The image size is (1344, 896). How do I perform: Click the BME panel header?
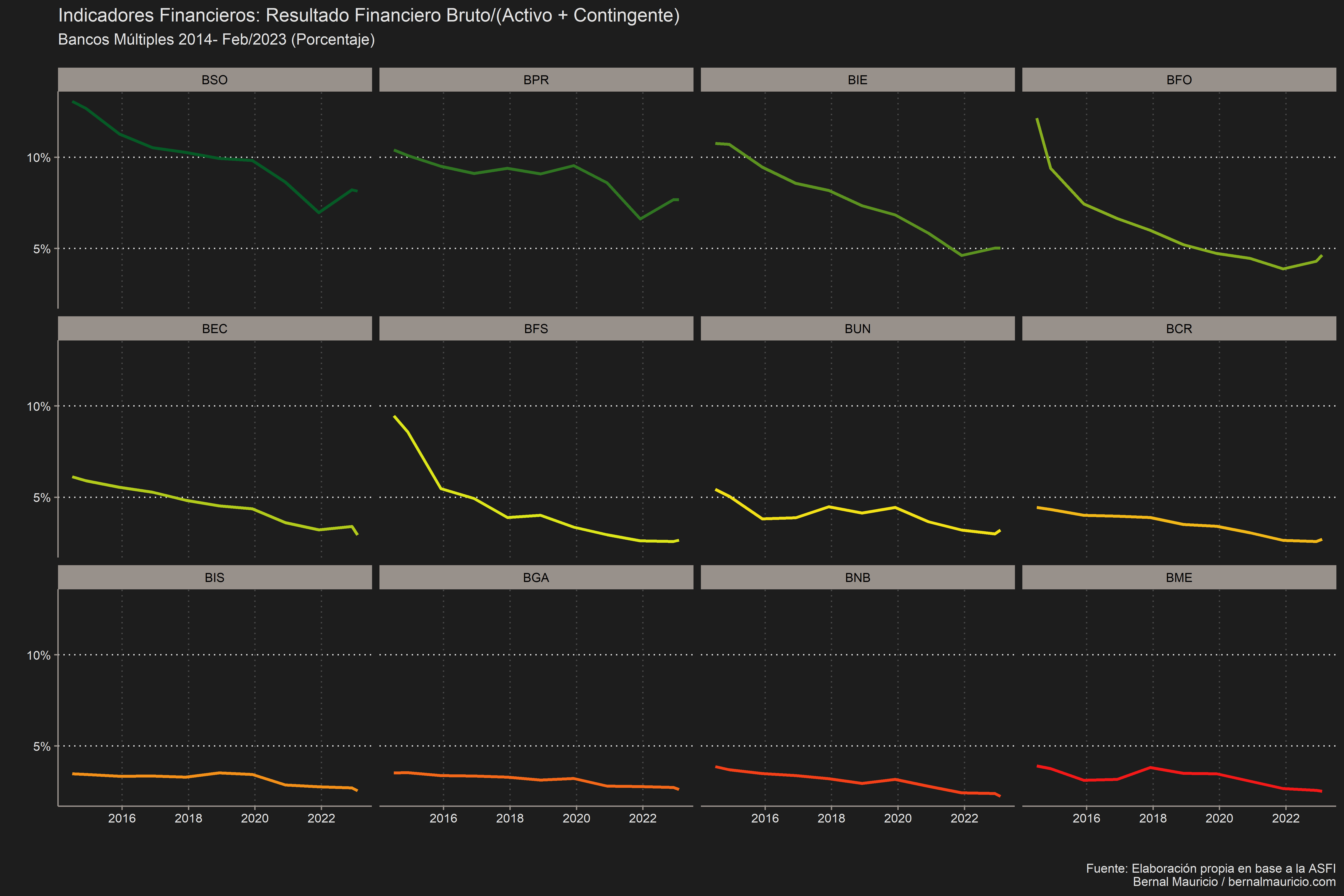coord(1179,577)
